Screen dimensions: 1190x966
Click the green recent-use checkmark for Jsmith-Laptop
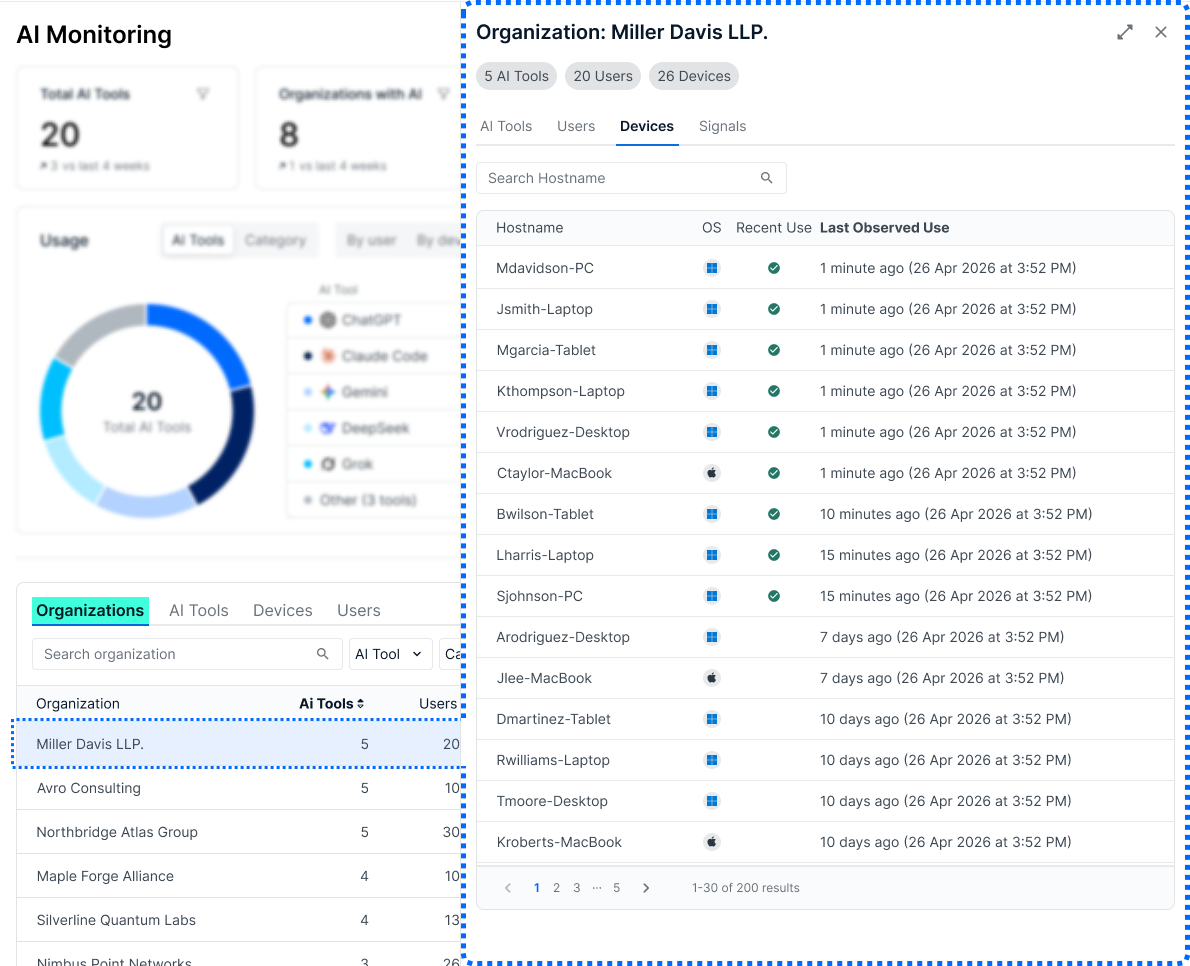[x=773, y=309]
